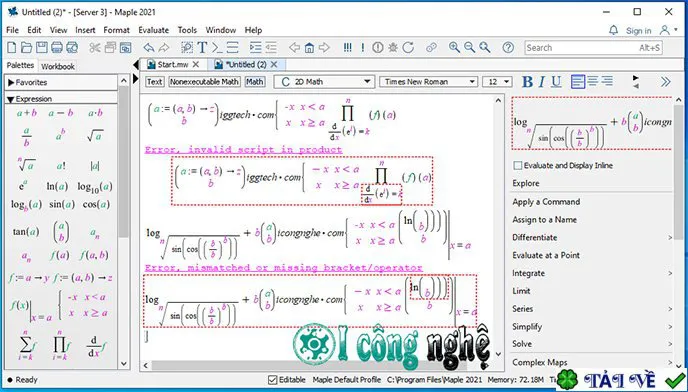Choose Assign to a Name

click(x=545, y=219)
